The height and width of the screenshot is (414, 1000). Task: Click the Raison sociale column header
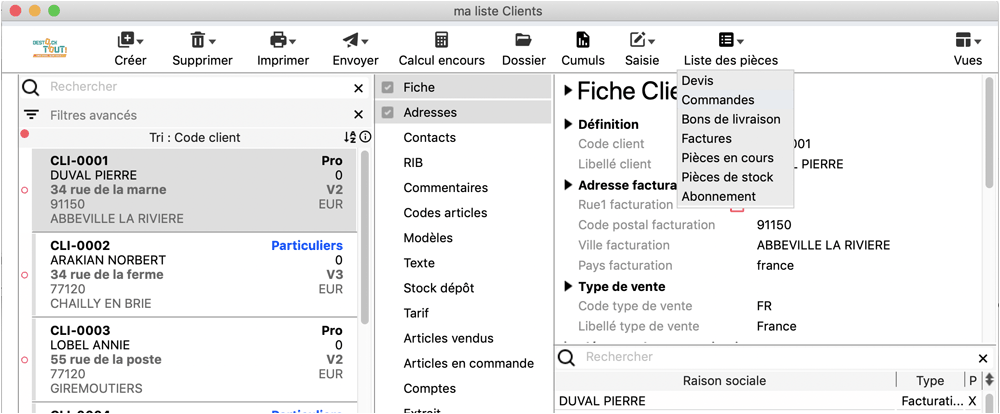(x=724, y=381)
